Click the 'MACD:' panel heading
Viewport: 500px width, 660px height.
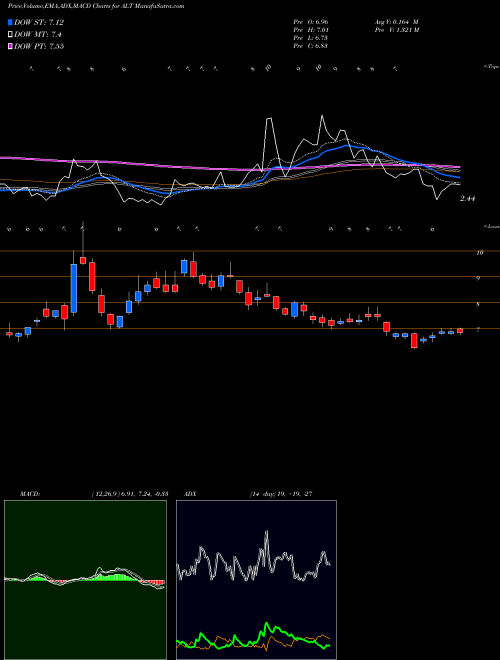click(x=30, y=493)
